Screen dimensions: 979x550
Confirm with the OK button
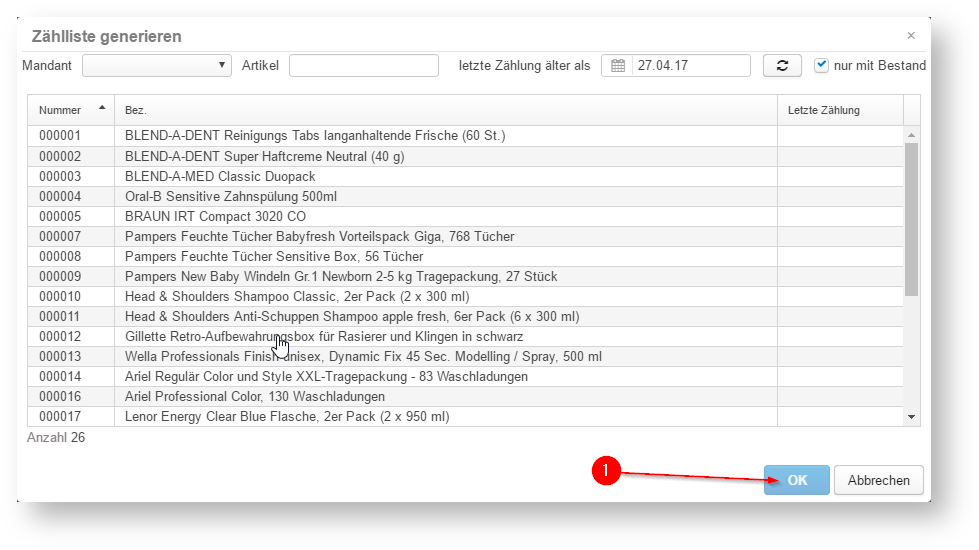[x=797, y=480]
